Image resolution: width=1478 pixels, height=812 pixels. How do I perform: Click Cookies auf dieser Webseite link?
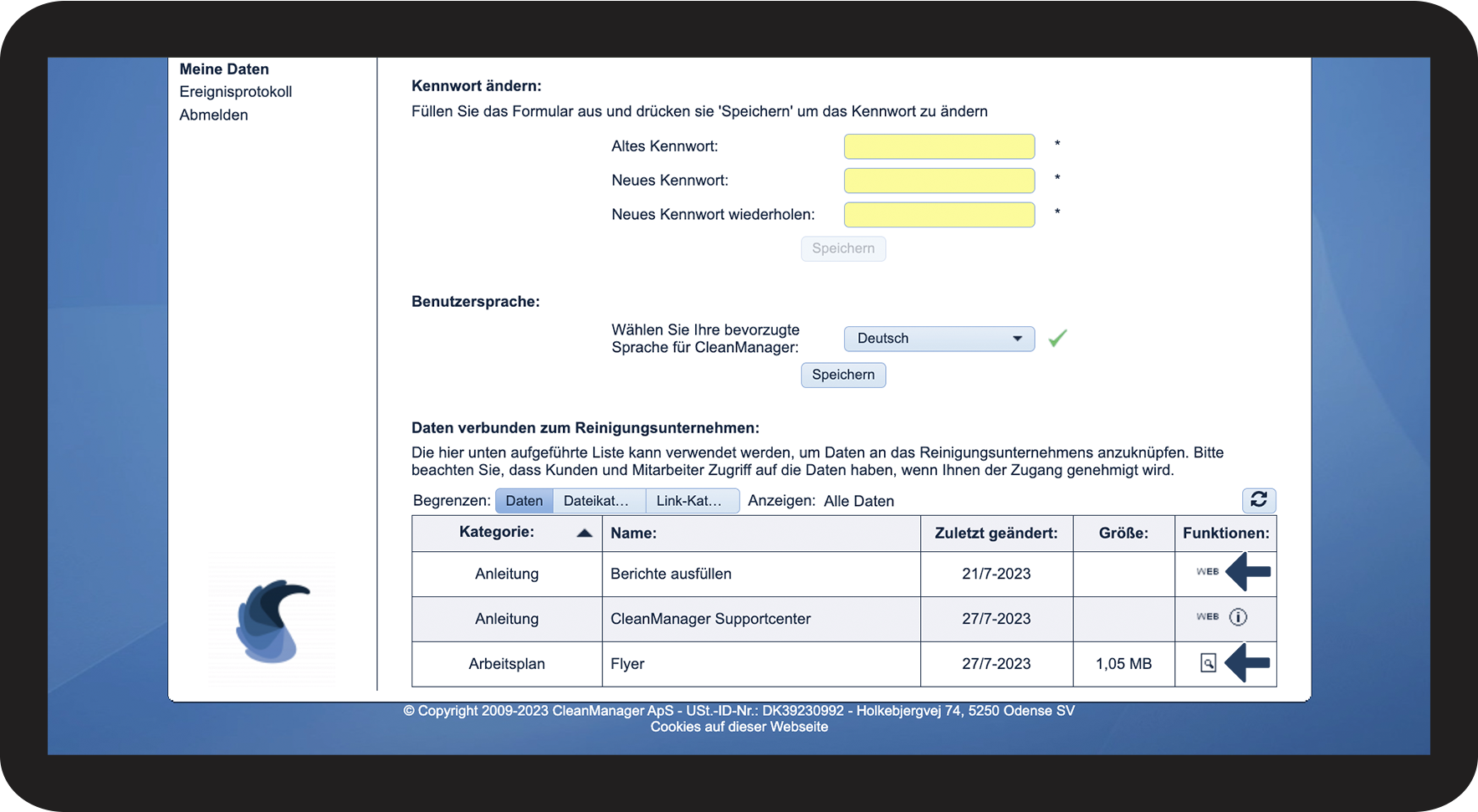tap(739, 727)
